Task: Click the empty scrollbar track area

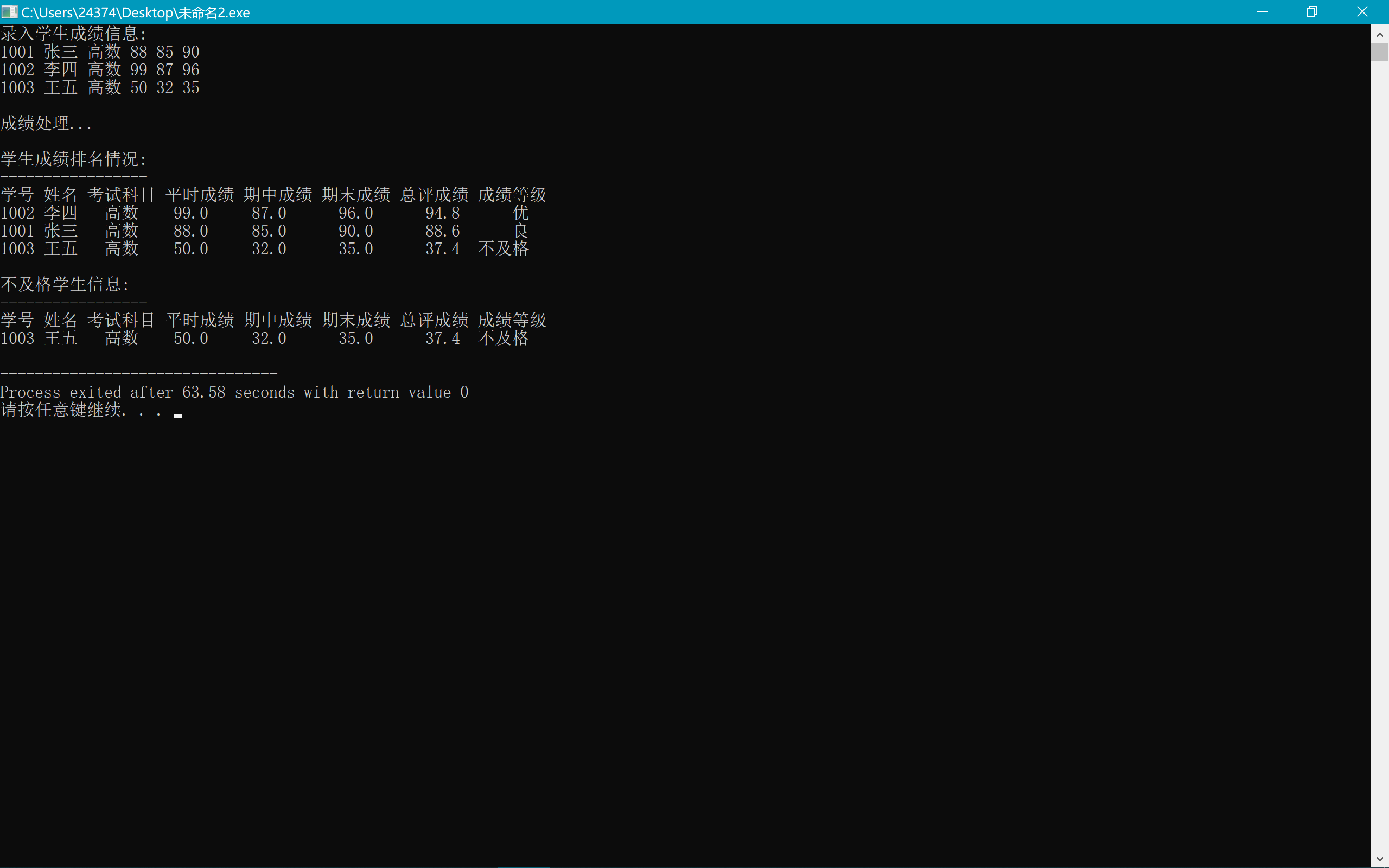Action: [x=1380, y=459]
